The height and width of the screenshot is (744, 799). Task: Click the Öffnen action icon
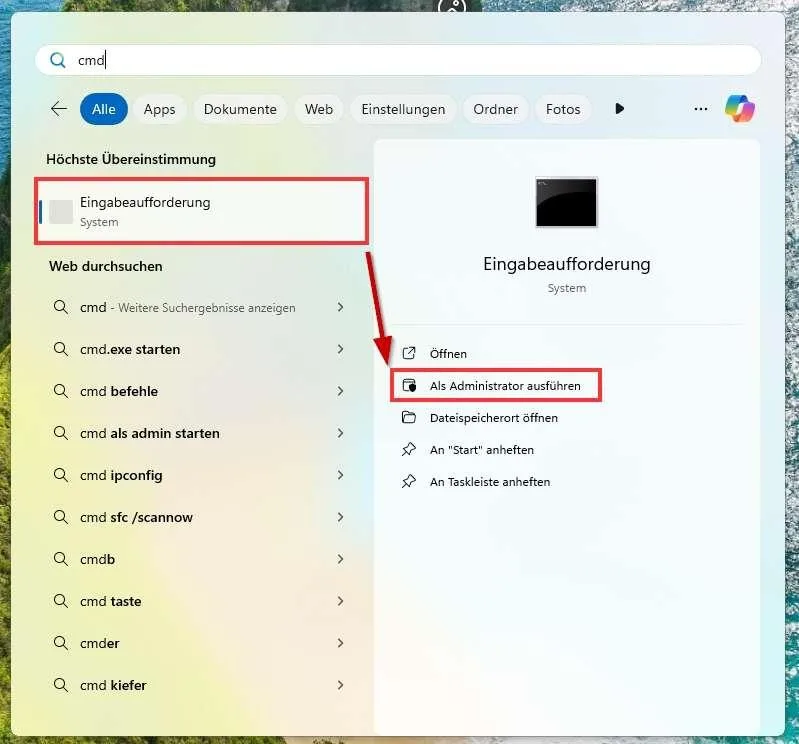click(x=408, y=354)
